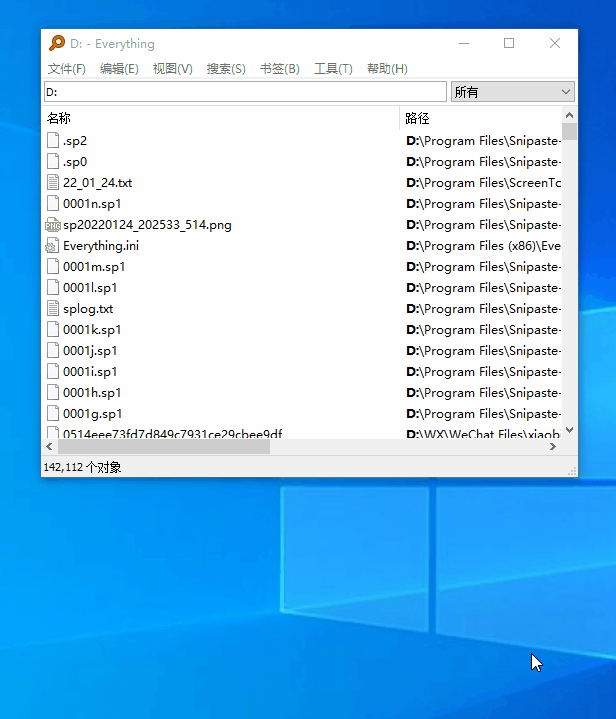Click the file icon beside .sp2
616x719 pixels.
[x=53, y=140]
